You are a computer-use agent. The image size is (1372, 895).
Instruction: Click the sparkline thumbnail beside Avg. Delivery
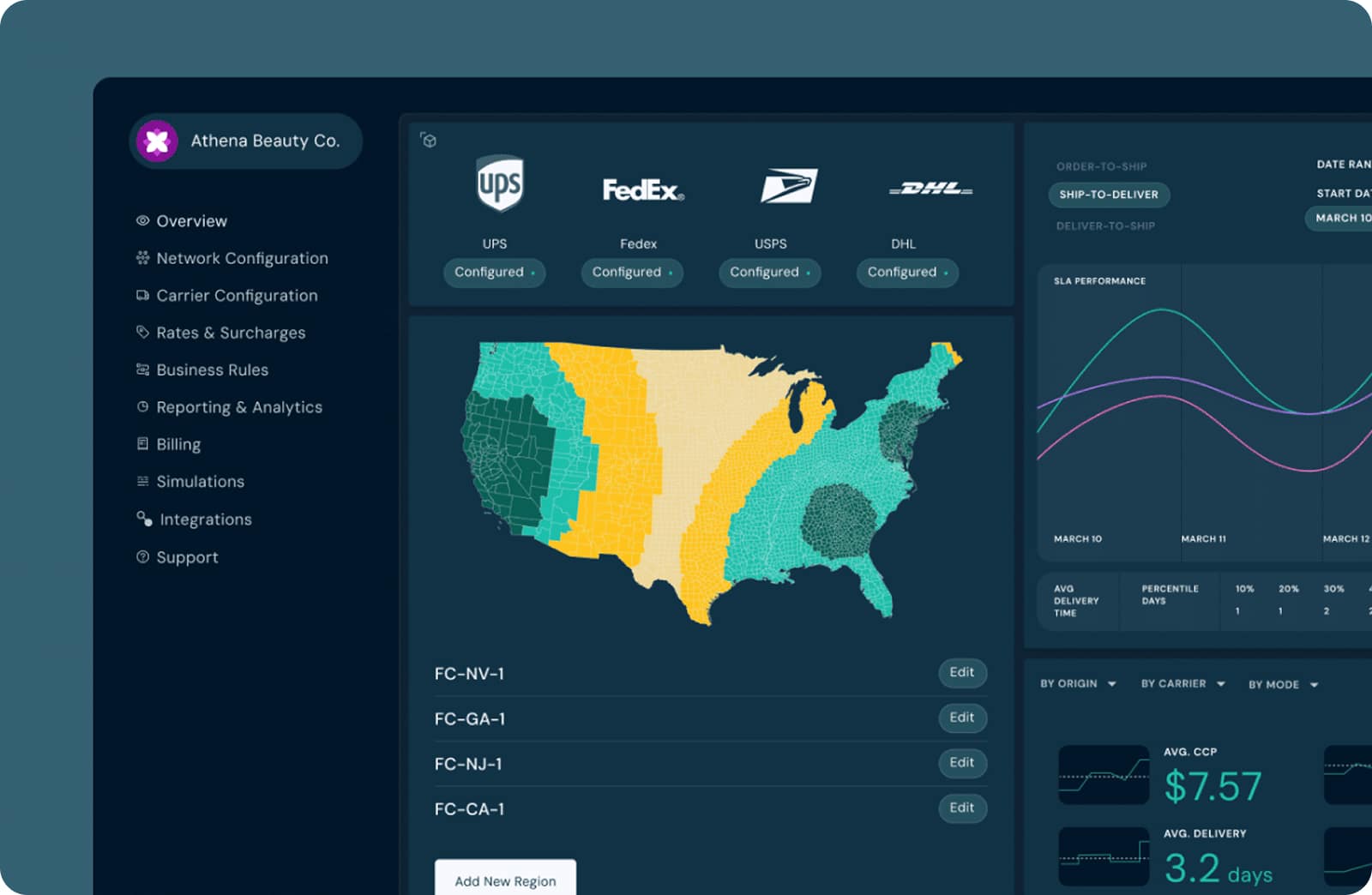(x=1104, y=856)
